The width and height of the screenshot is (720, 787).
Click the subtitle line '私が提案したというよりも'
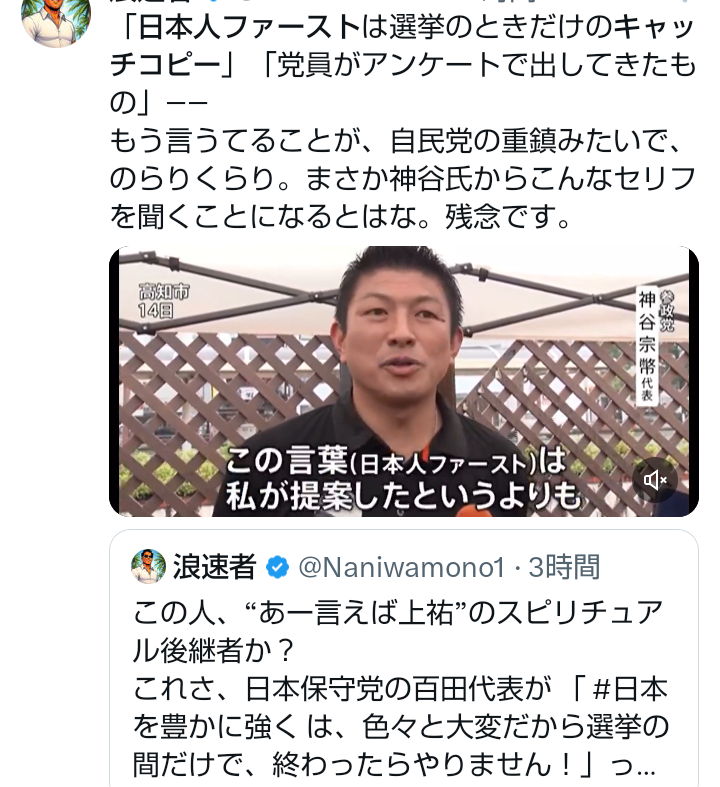(x=403, y=496)
